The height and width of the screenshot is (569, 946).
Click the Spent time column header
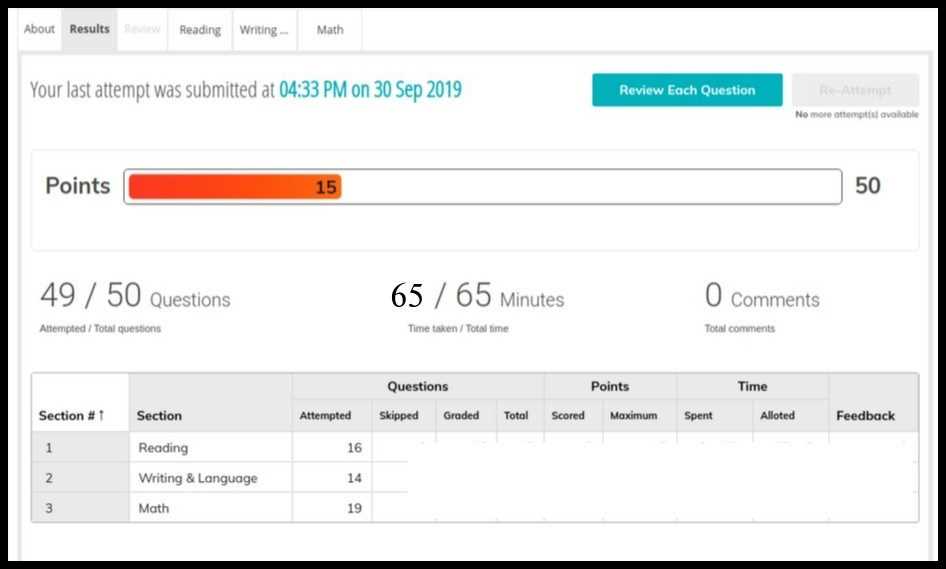click(x=698, y=415)
